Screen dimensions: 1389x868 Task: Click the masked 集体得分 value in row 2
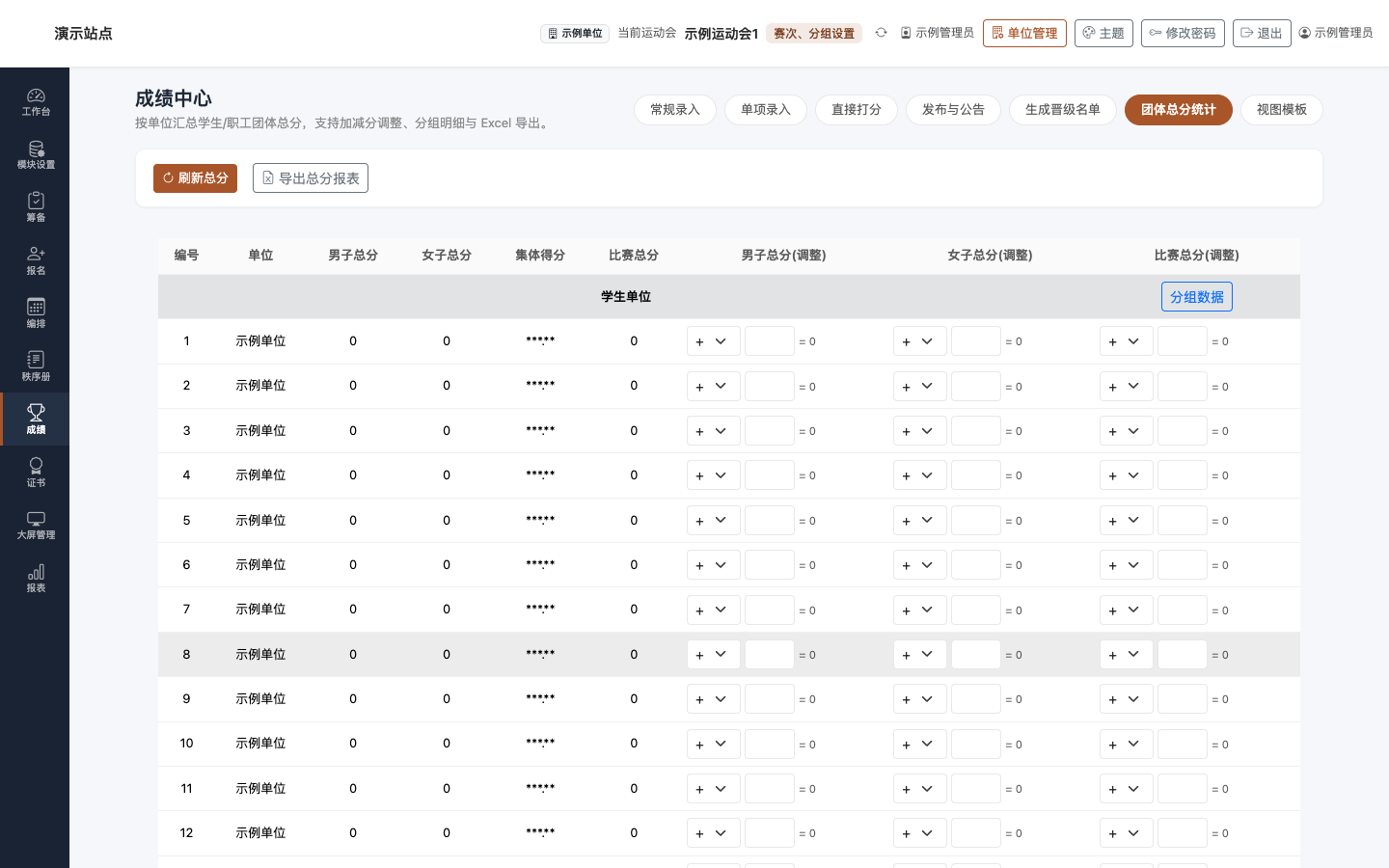point(540,386)
